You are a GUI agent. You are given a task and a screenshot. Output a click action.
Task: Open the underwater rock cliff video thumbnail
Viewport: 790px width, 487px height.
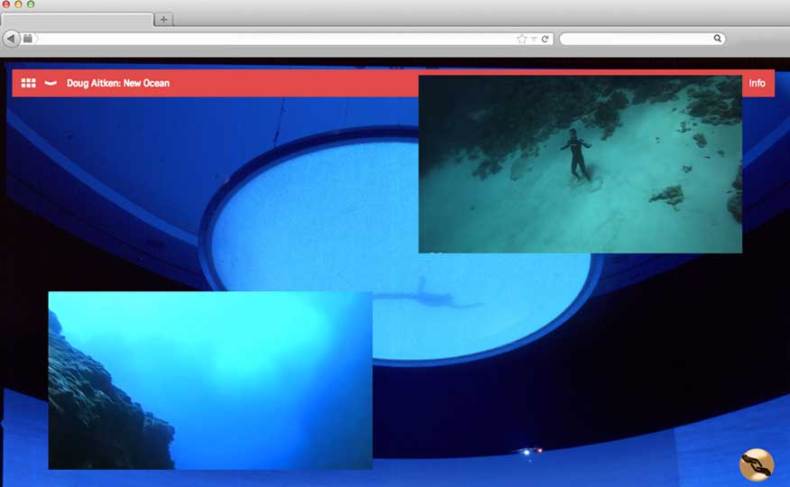[210, 380]
